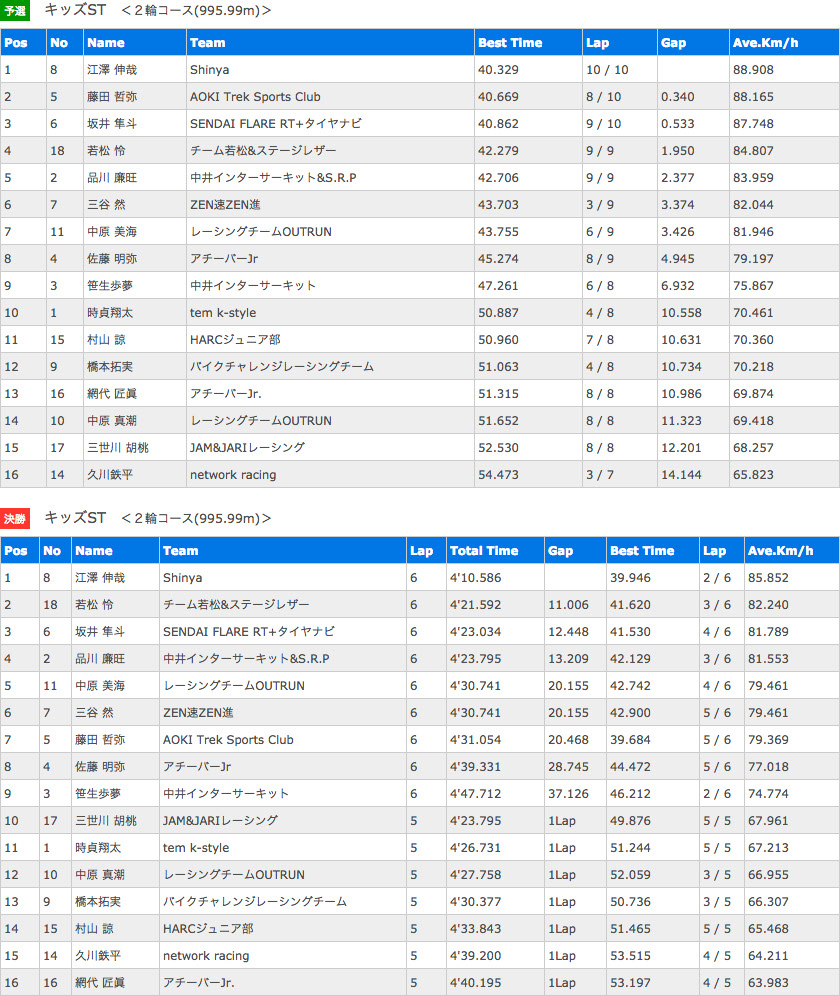Select best time 40.329

[498, 70]
